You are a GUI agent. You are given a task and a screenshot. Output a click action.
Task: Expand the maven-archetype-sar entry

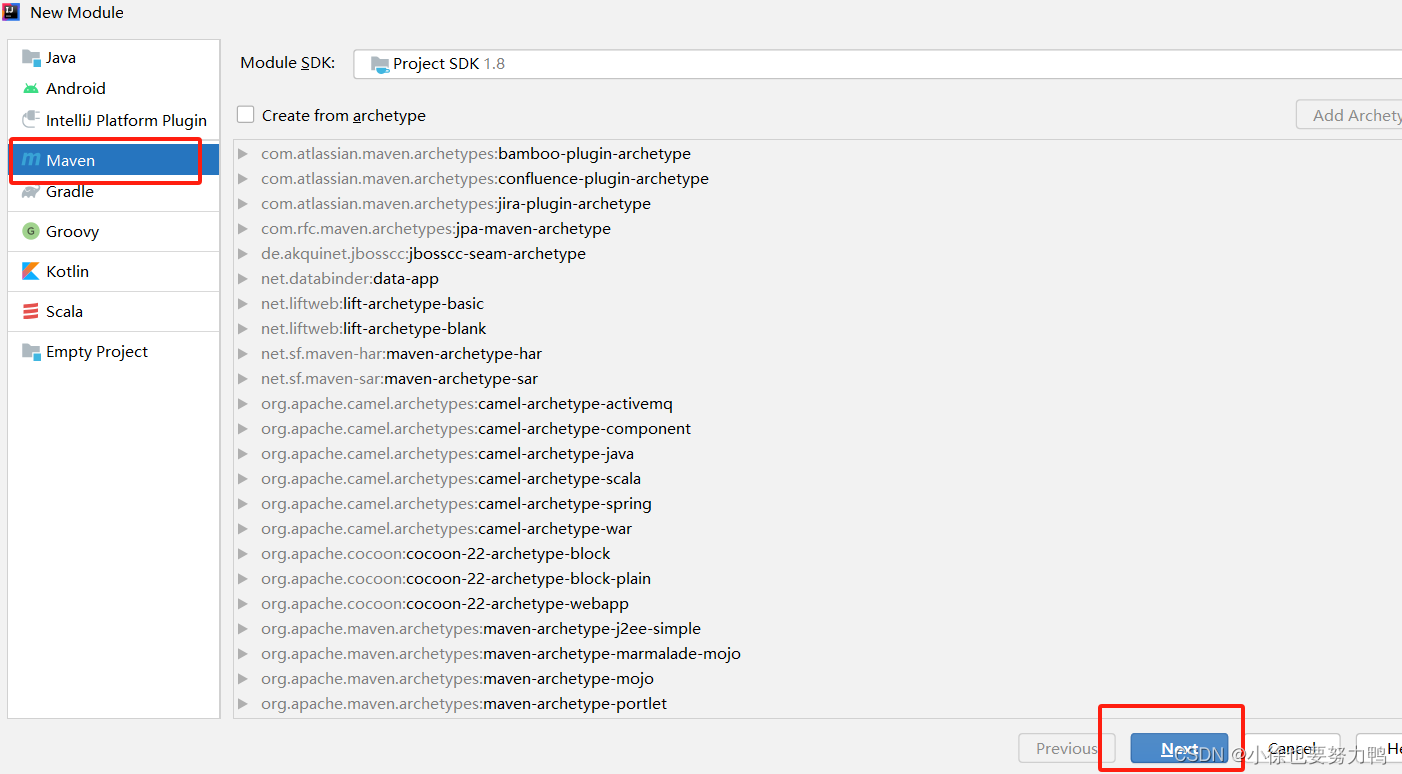point(243,379)
